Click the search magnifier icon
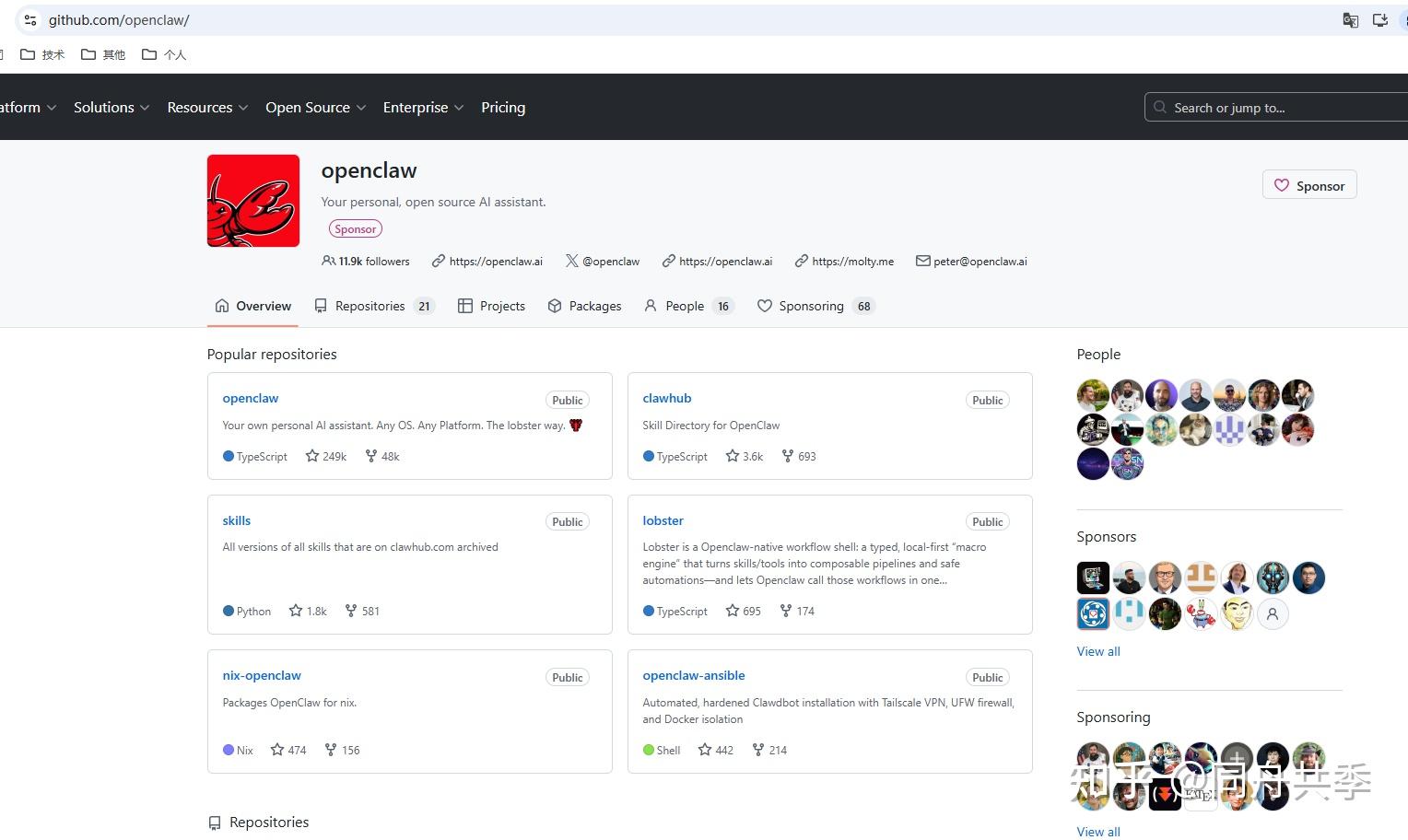This screenshot has width=1408, height=840. click(1160, 108)
